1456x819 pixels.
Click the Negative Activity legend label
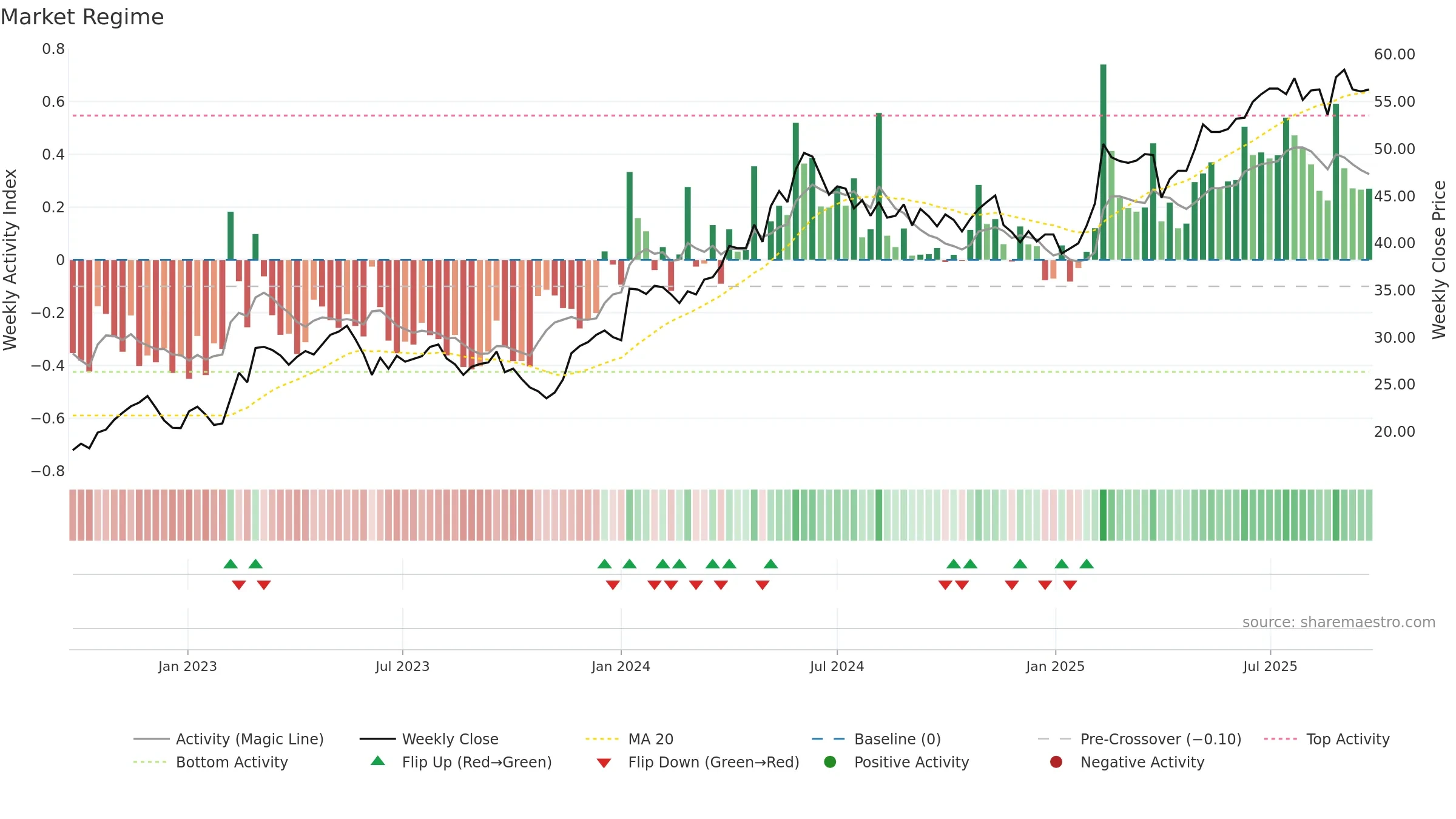(x=1142, y=762)
